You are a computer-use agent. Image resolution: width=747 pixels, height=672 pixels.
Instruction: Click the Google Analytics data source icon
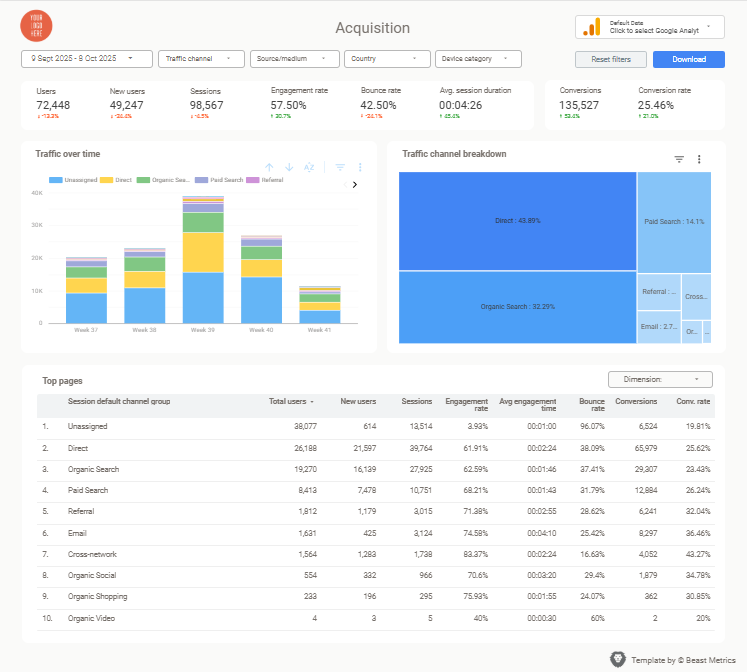(592, 27)
